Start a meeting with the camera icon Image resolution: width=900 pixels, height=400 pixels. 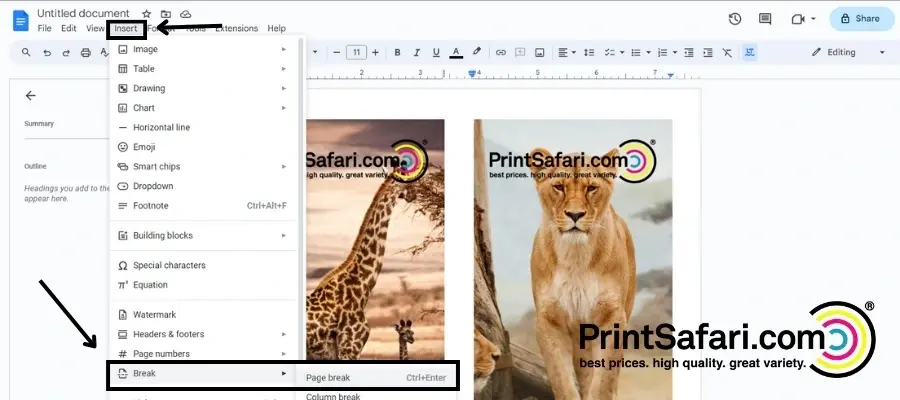click(797, 19)
